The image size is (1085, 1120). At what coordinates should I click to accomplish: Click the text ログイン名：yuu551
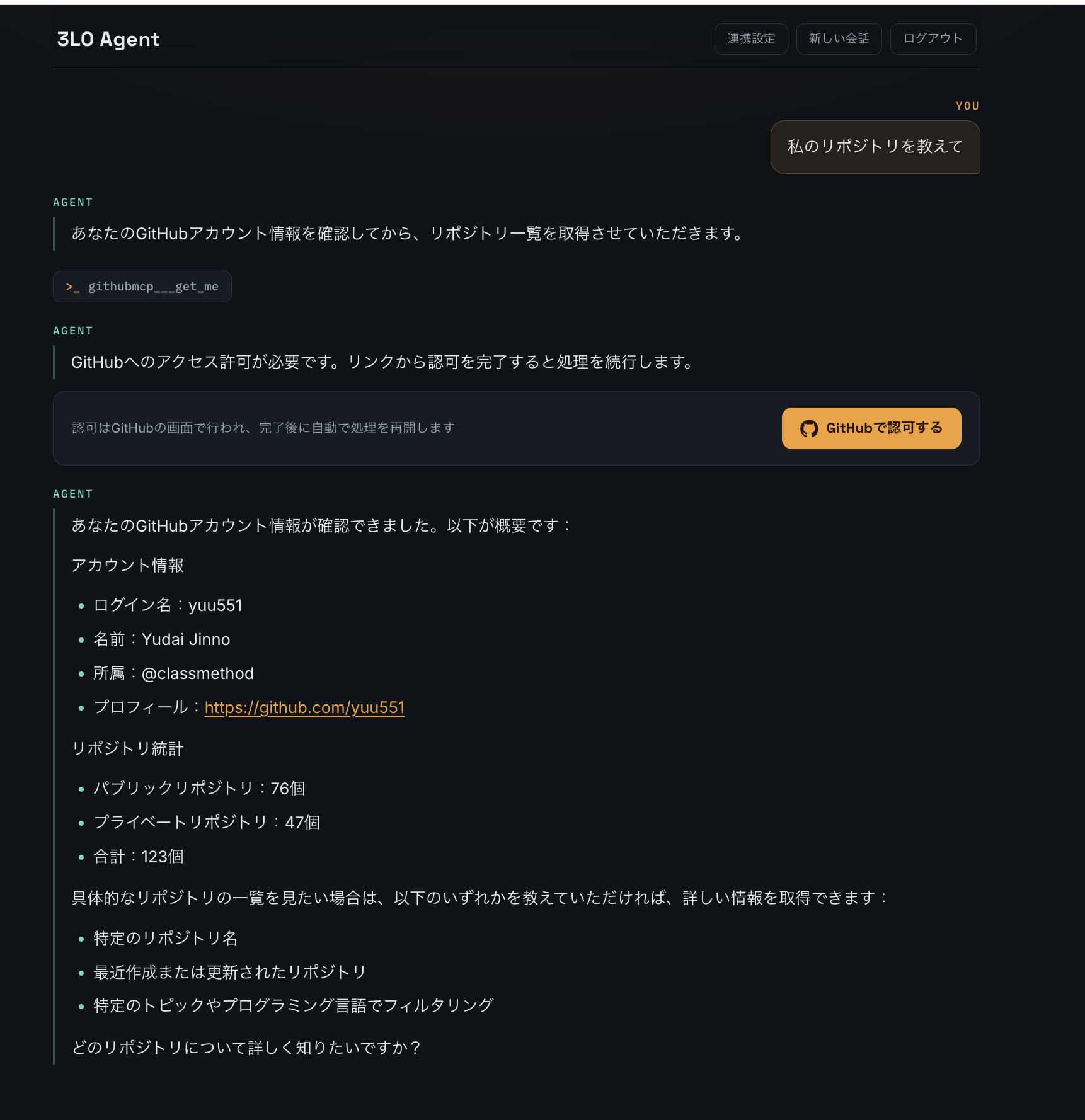[168, 605]
